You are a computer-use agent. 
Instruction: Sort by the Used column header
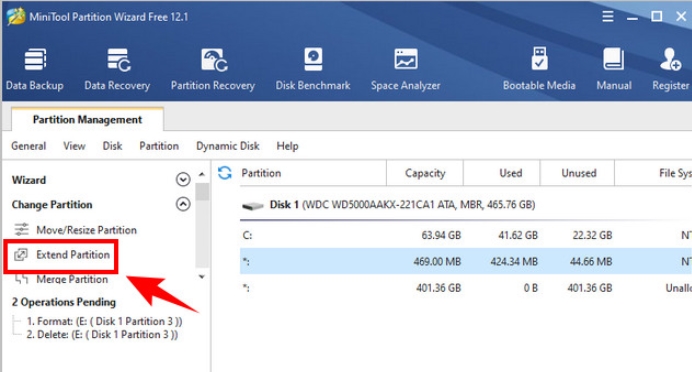click(502, 173)
